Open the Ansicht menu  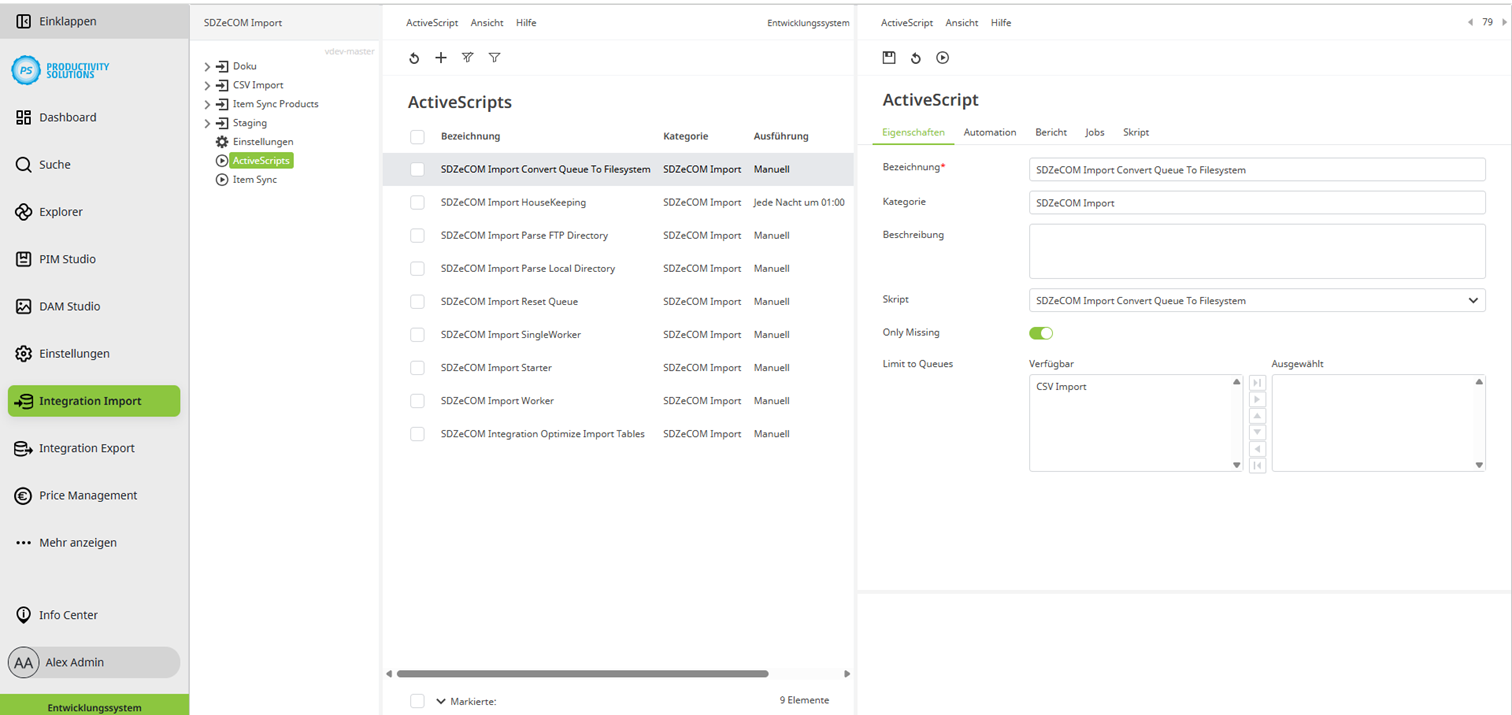tap(487, 22)
